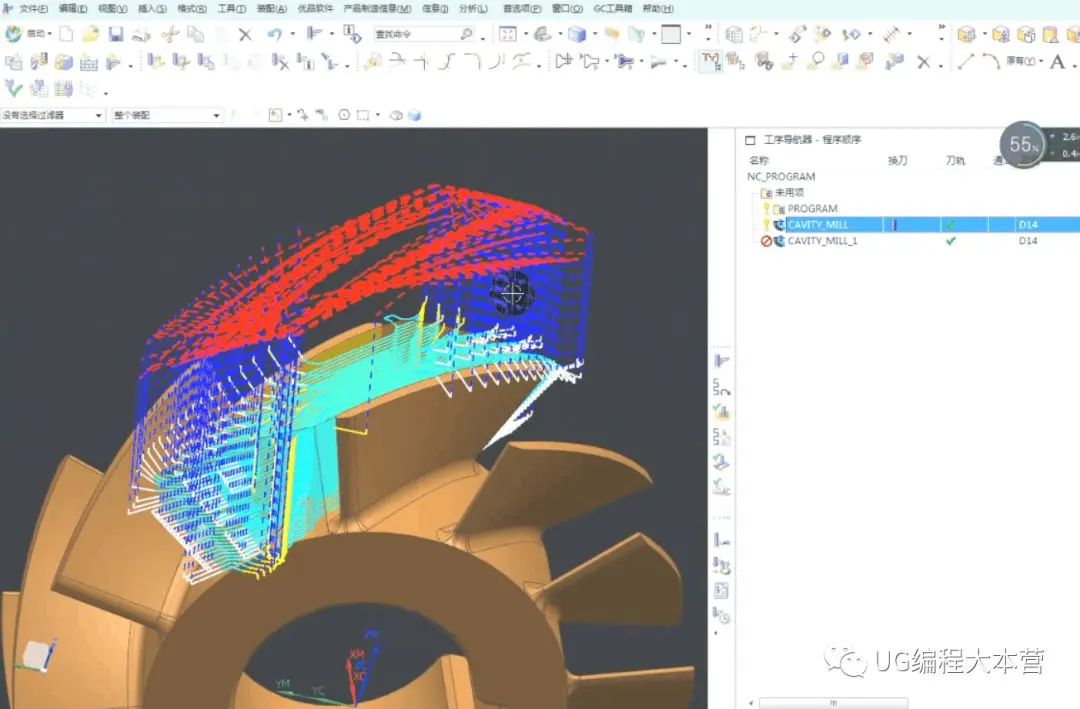Click the Fit view icon
Image resolution: width=1080 pixels, height=709 pixels.
tap(508, 34)
